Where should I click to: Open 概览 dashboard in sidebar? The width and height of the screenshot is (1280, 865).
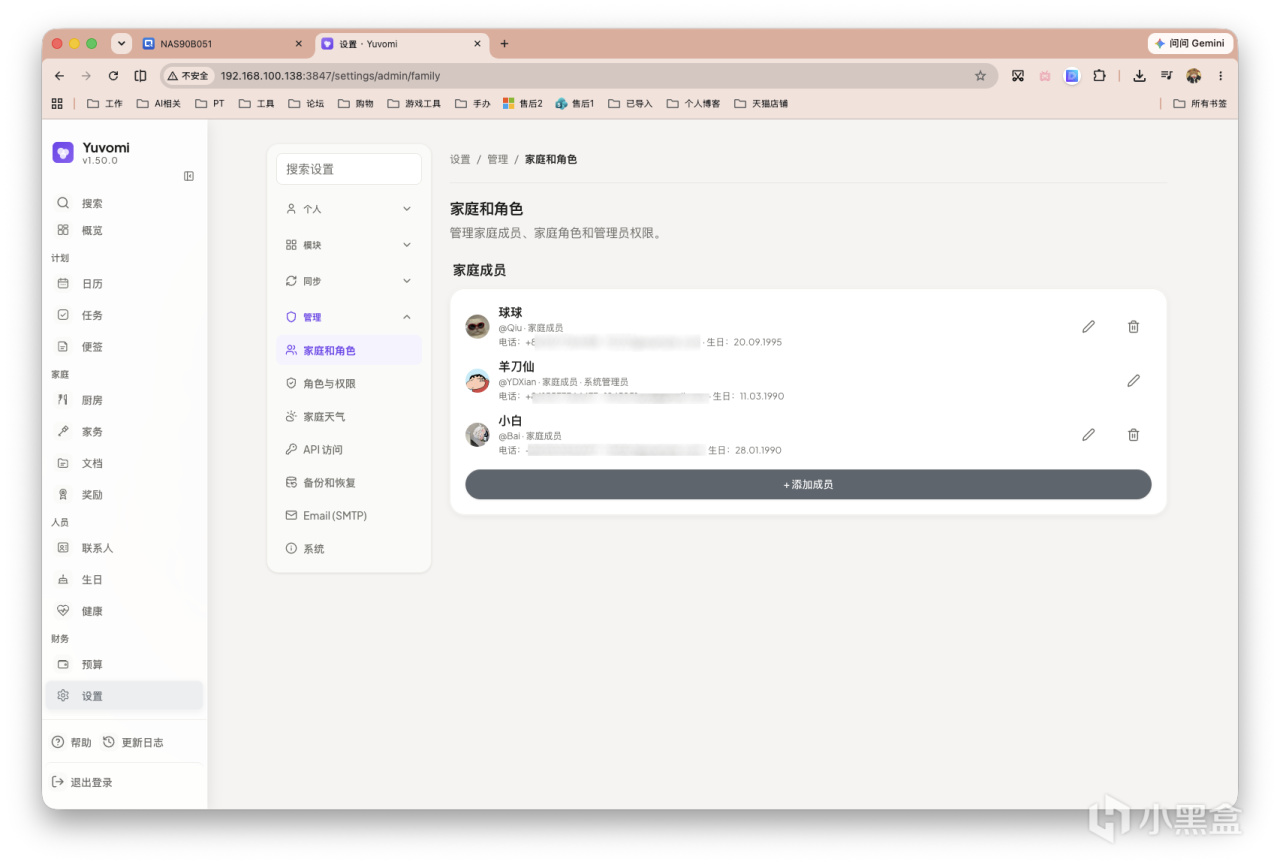point(124,230)
